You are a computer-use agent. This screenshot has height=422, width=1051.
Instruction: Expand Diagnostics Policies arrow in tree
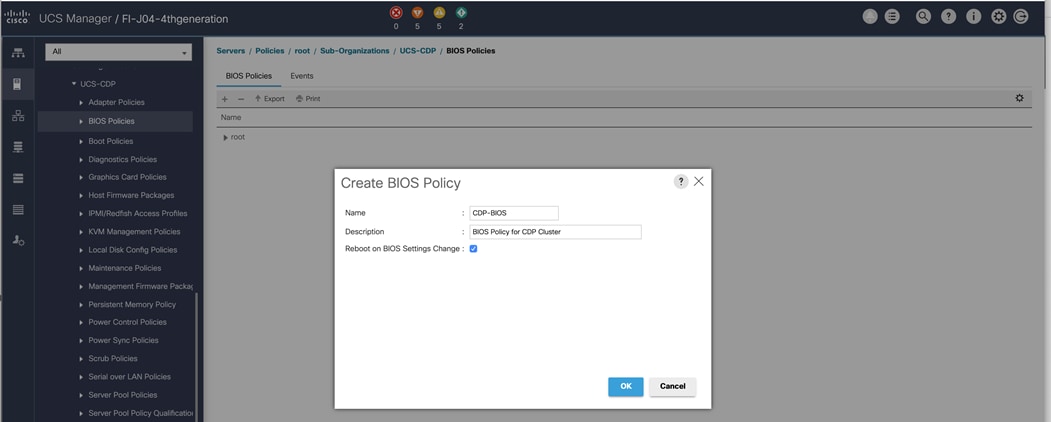[x=81, y=159]
